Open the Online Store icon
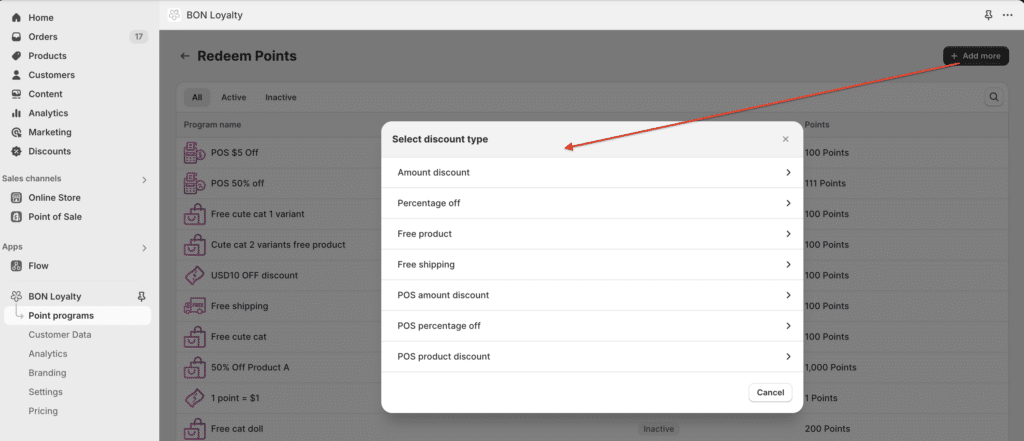This screenshot has width=1024, height=441. pos(16,197)
